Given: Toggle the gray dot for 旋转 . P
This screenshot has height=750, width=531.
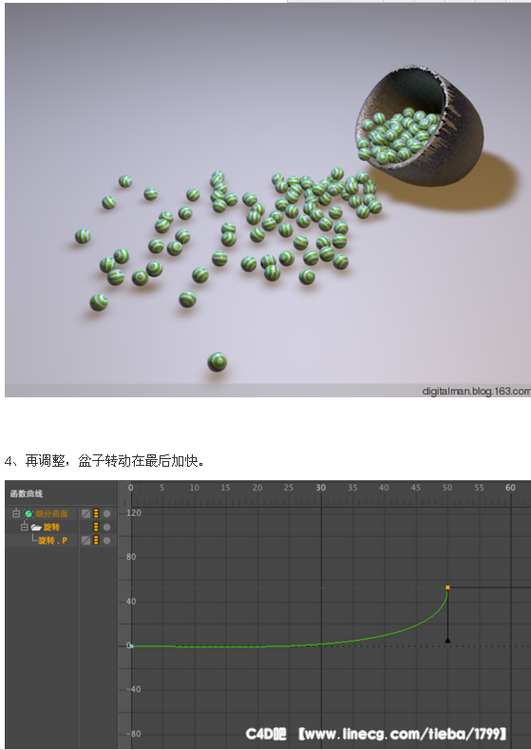Looking at the screenshot, I should coord(107,540).
